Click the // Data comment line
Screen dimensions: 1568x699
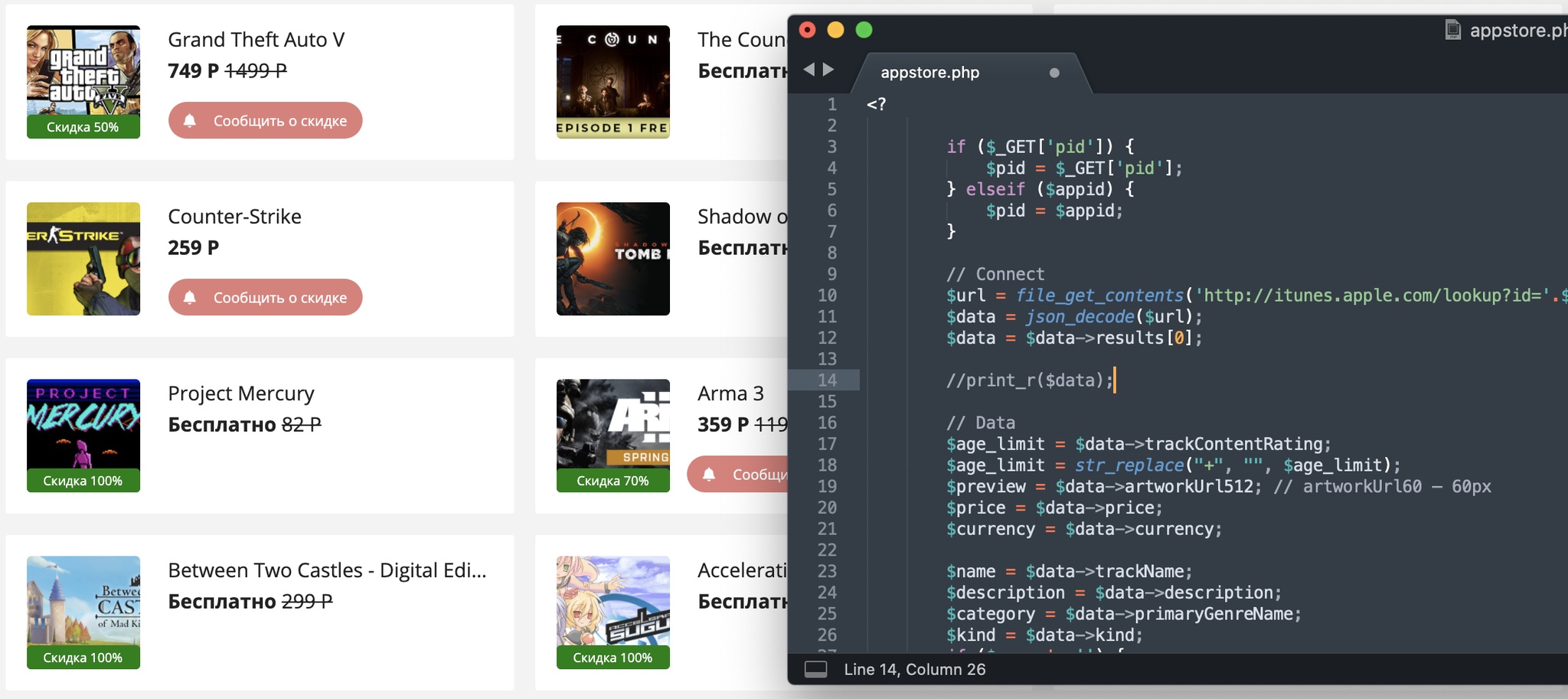[981, 423]
